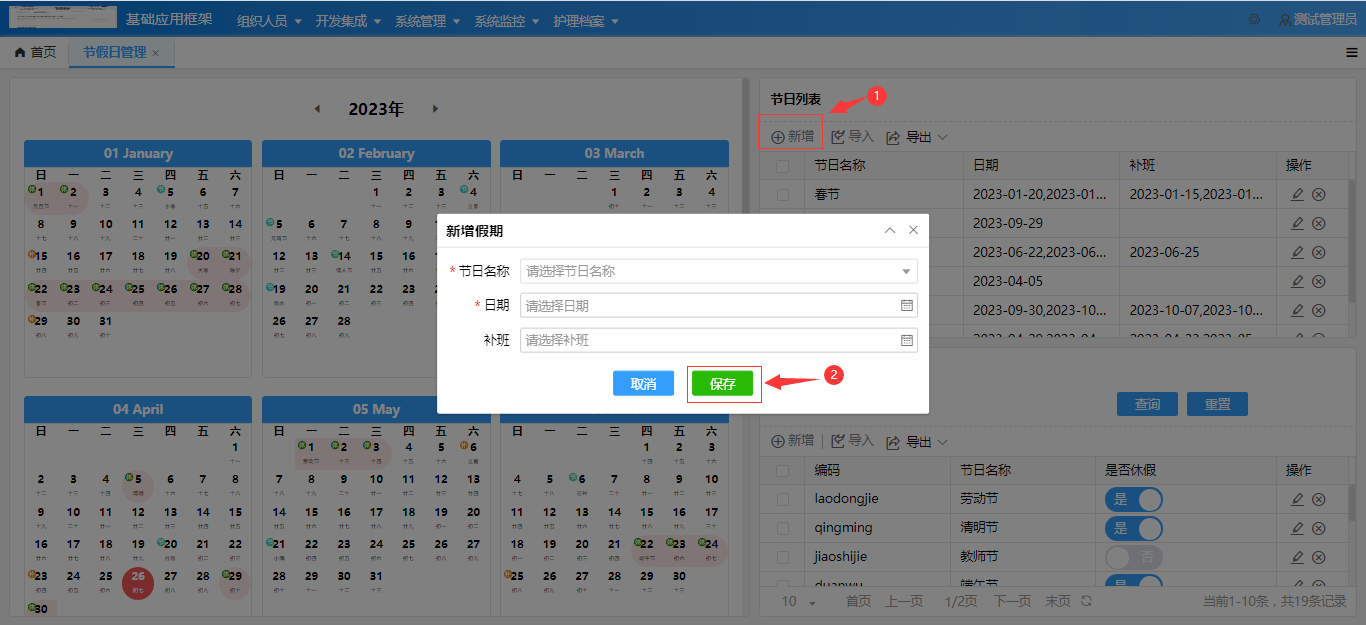Close the 新增假期 dialog with X icon
The width and height of the screenshot is (1366, 625).
913,230
